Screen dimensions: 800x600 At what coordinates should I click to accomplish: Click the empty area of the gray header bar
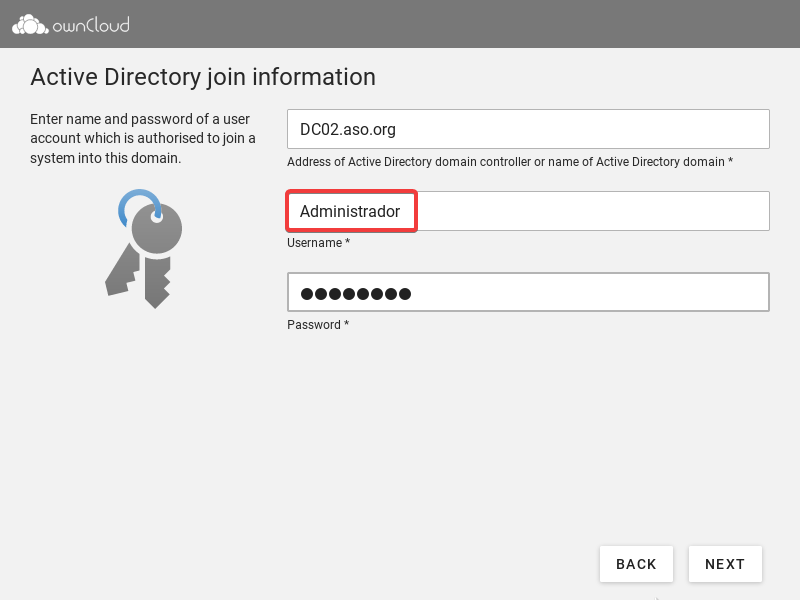click(x=450, y=24)
